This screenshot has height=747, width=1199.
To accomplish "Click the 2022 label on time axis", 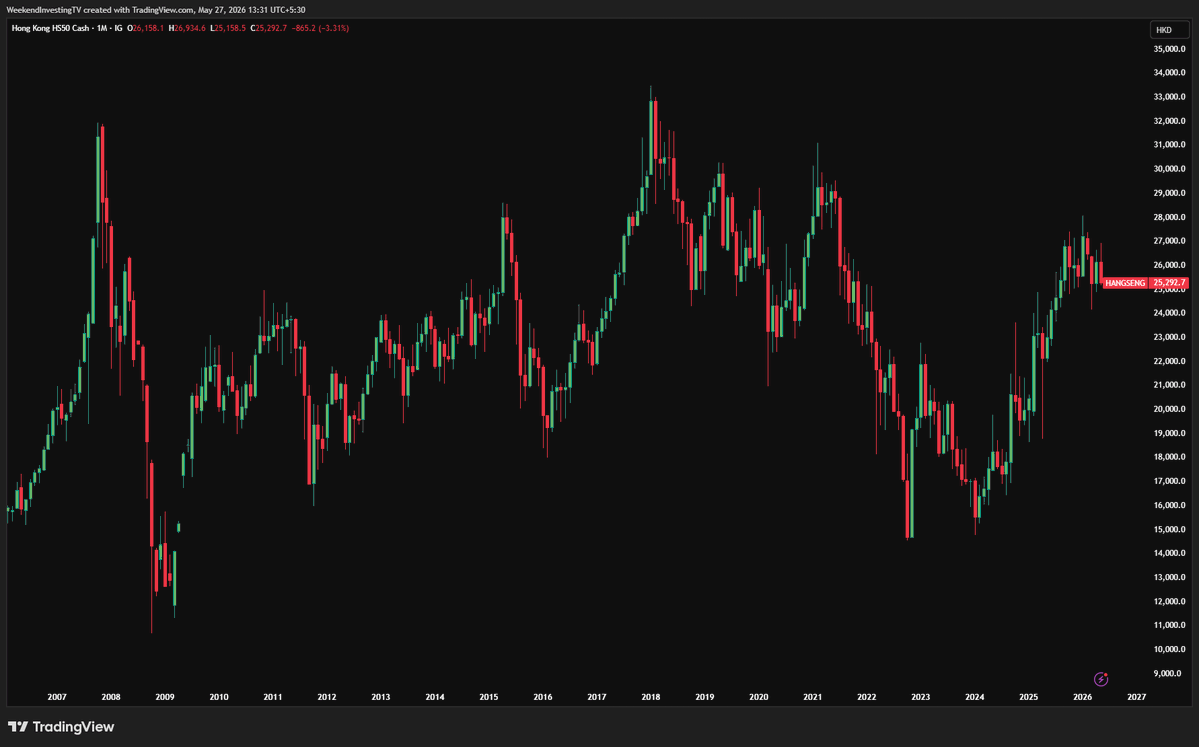I will (866, 697).
